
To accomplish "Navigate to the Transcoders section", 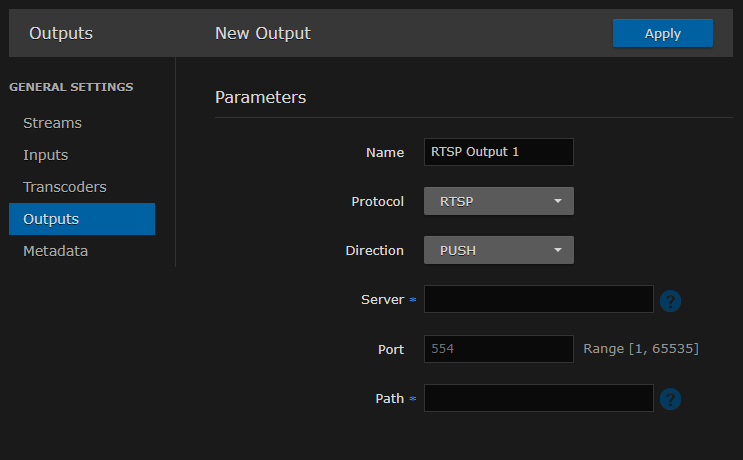I will point(64,187).
